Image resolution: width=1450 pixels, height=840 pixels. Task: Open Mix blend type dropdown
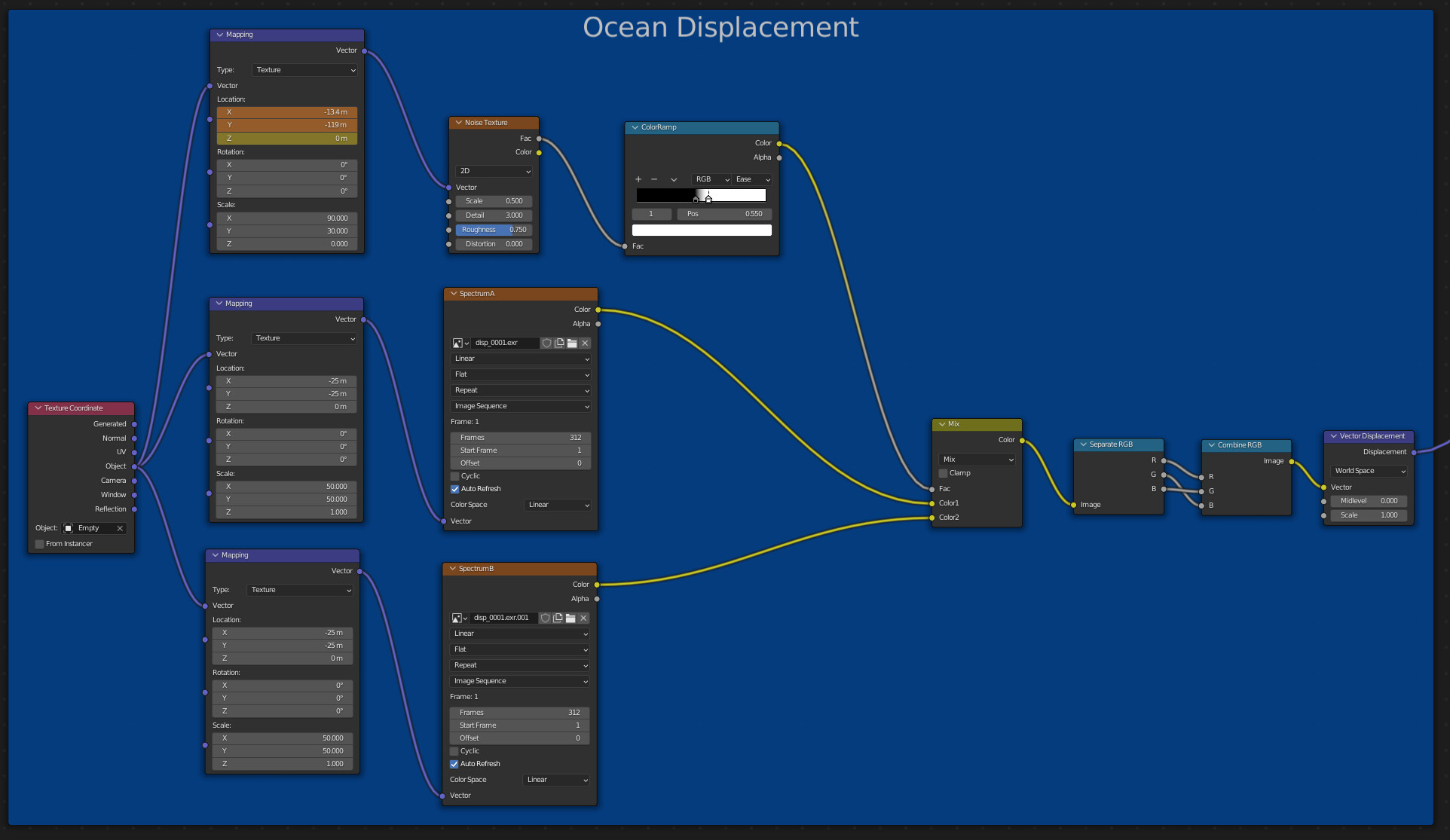977,460
